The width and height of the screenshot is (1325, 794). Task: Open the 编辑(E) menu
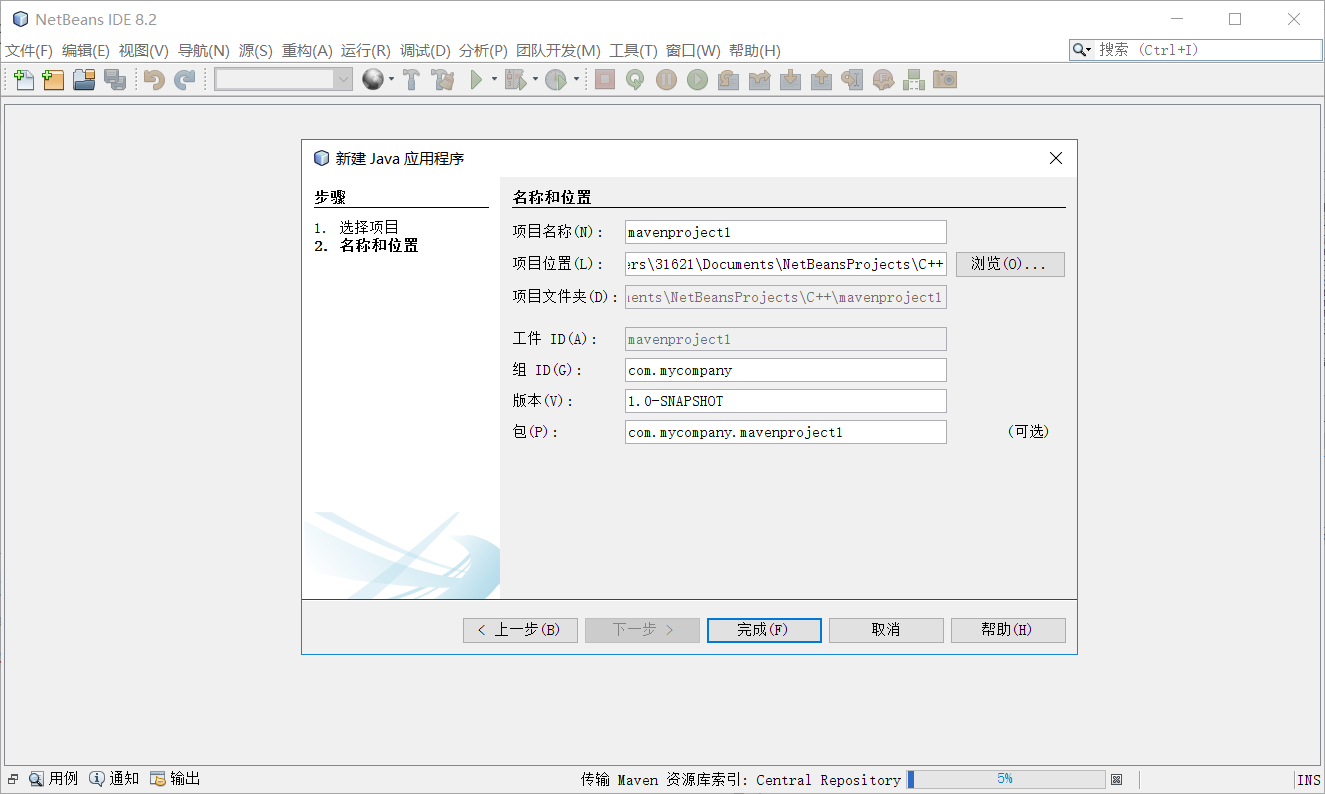tap(86, 51)
